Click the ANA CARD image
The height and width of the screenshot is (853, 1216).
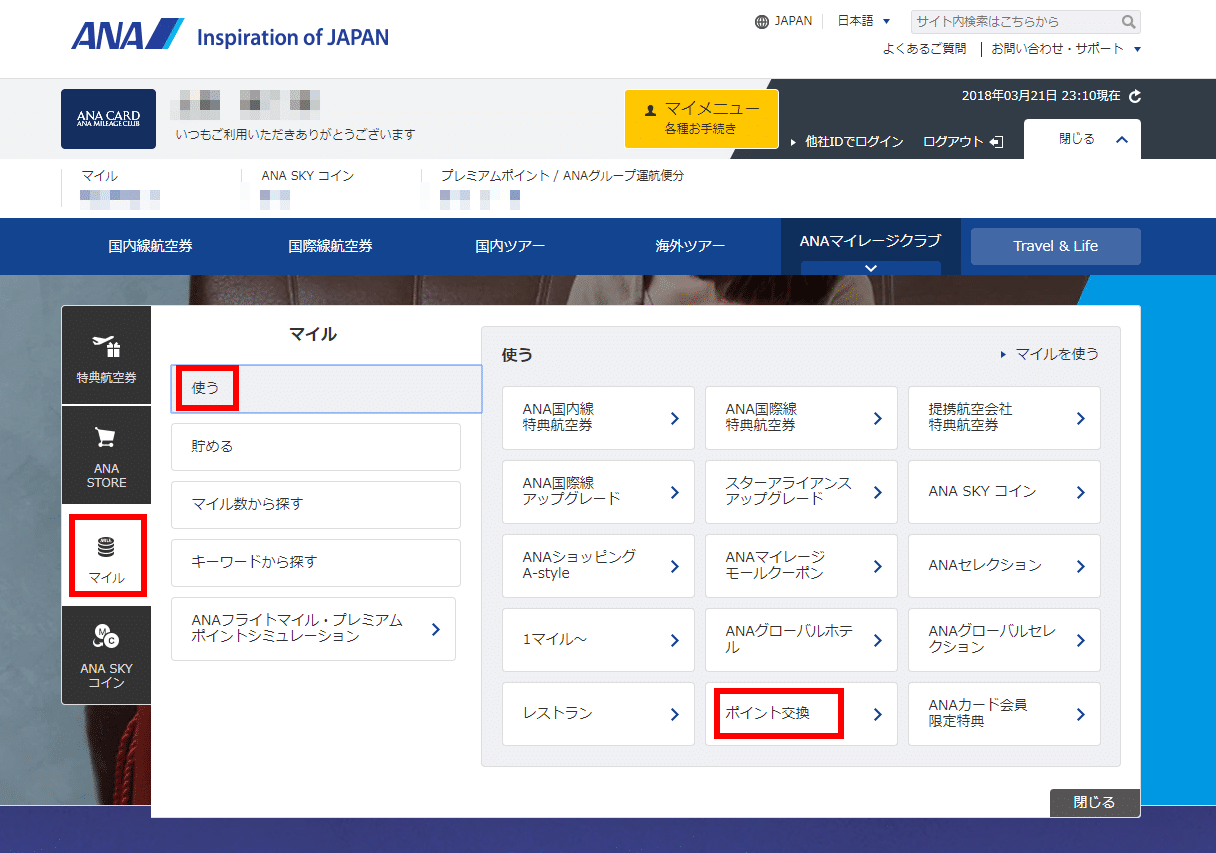108,119
